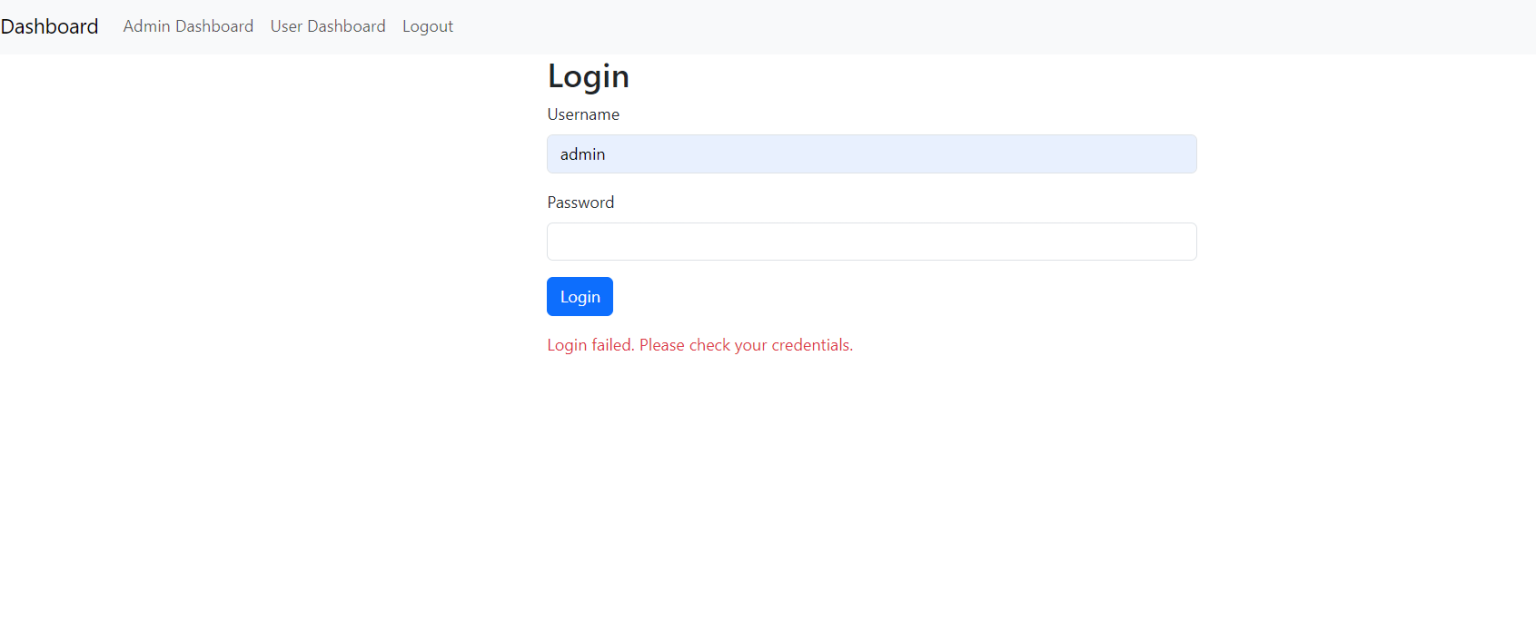The image size is (1536, 623).
Task: Click Logout in the navigation bar
Action: pos(427,26)
